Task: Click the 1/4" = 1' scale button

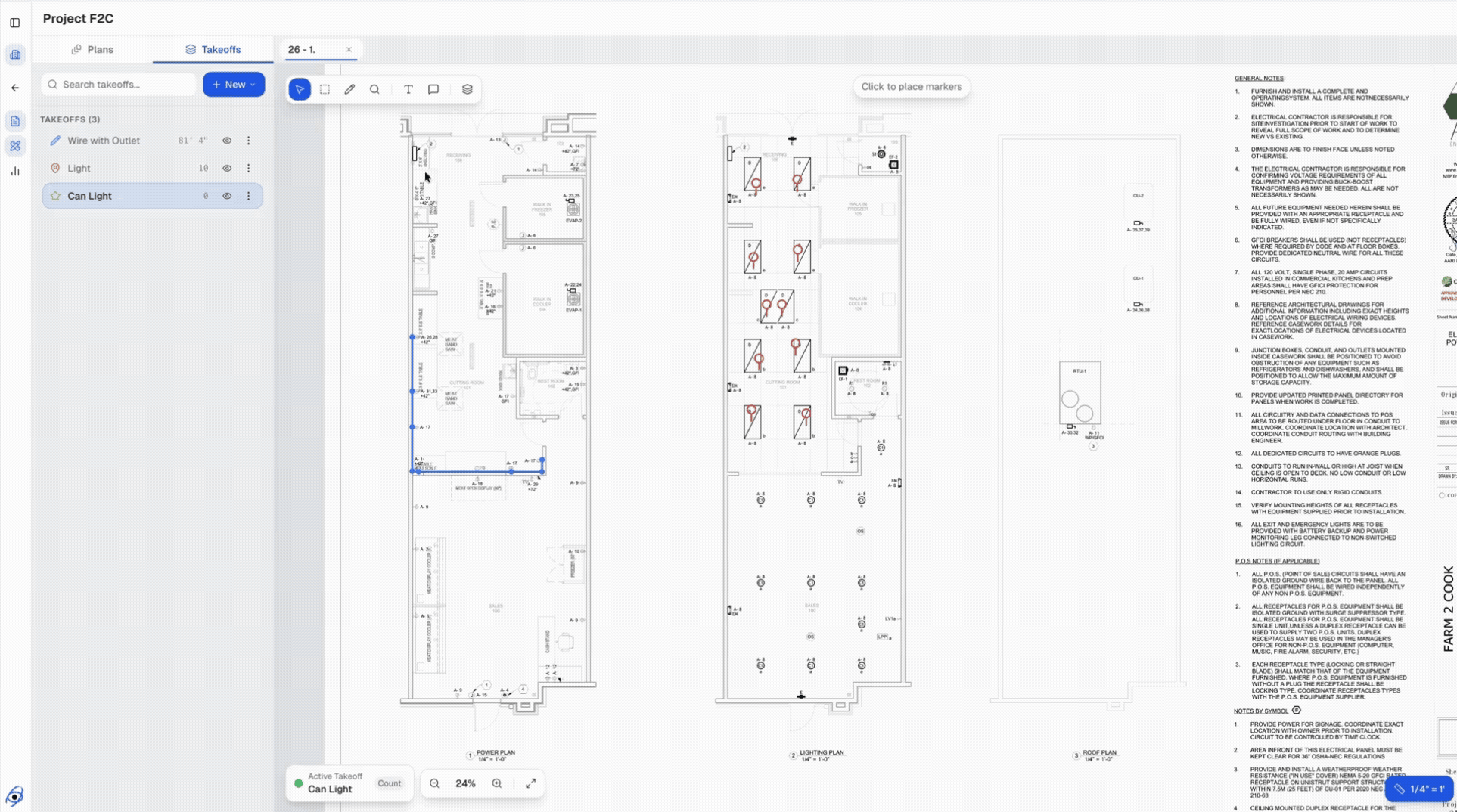Action: pyautogui.click(x=1419, y=789)
